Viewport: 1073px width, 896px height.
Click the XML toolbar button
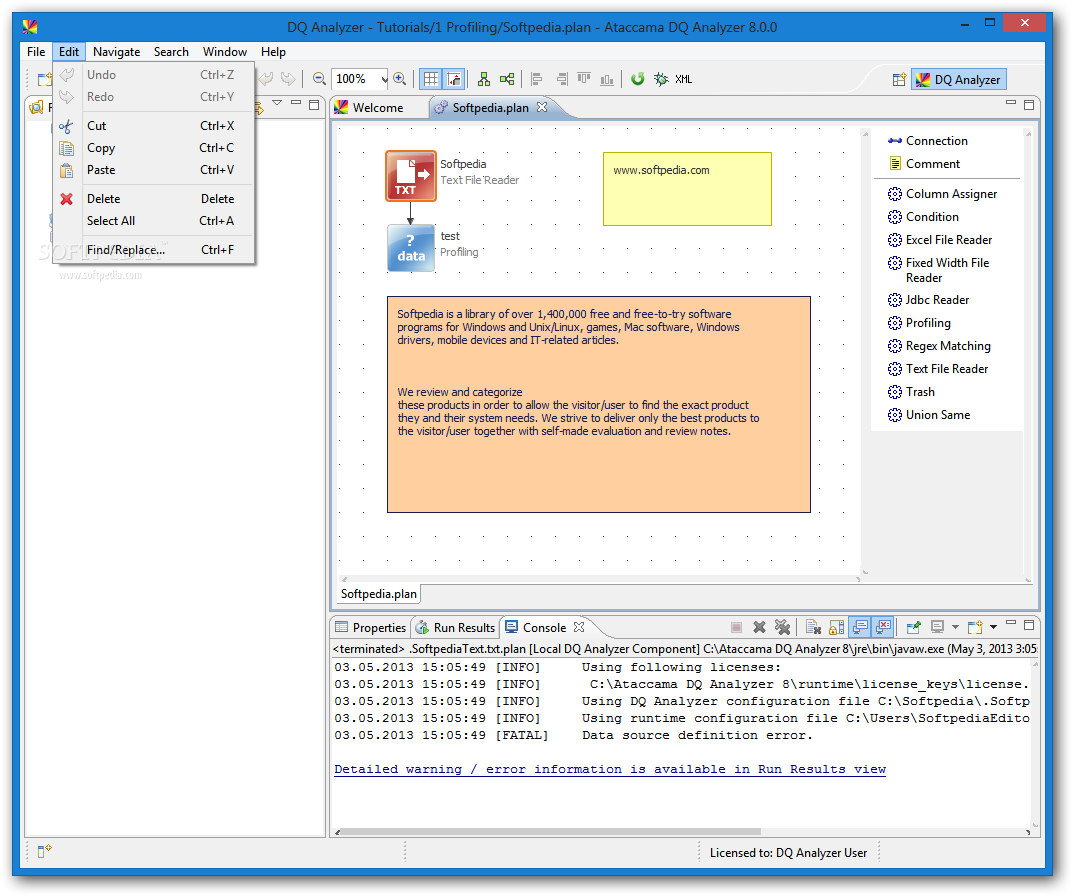coord(684,79)
